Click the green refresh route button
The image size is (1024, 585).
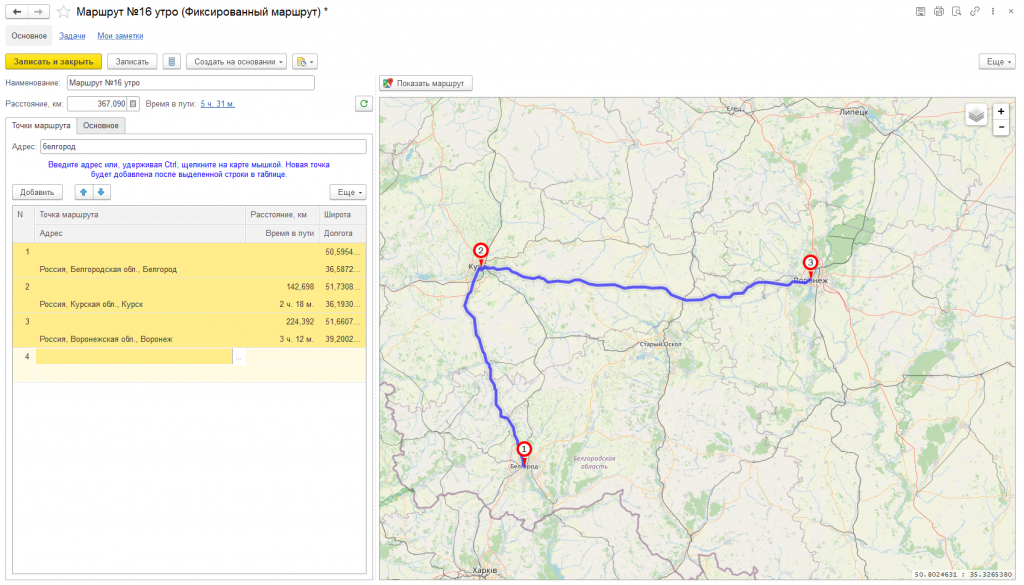pos(364,103)
